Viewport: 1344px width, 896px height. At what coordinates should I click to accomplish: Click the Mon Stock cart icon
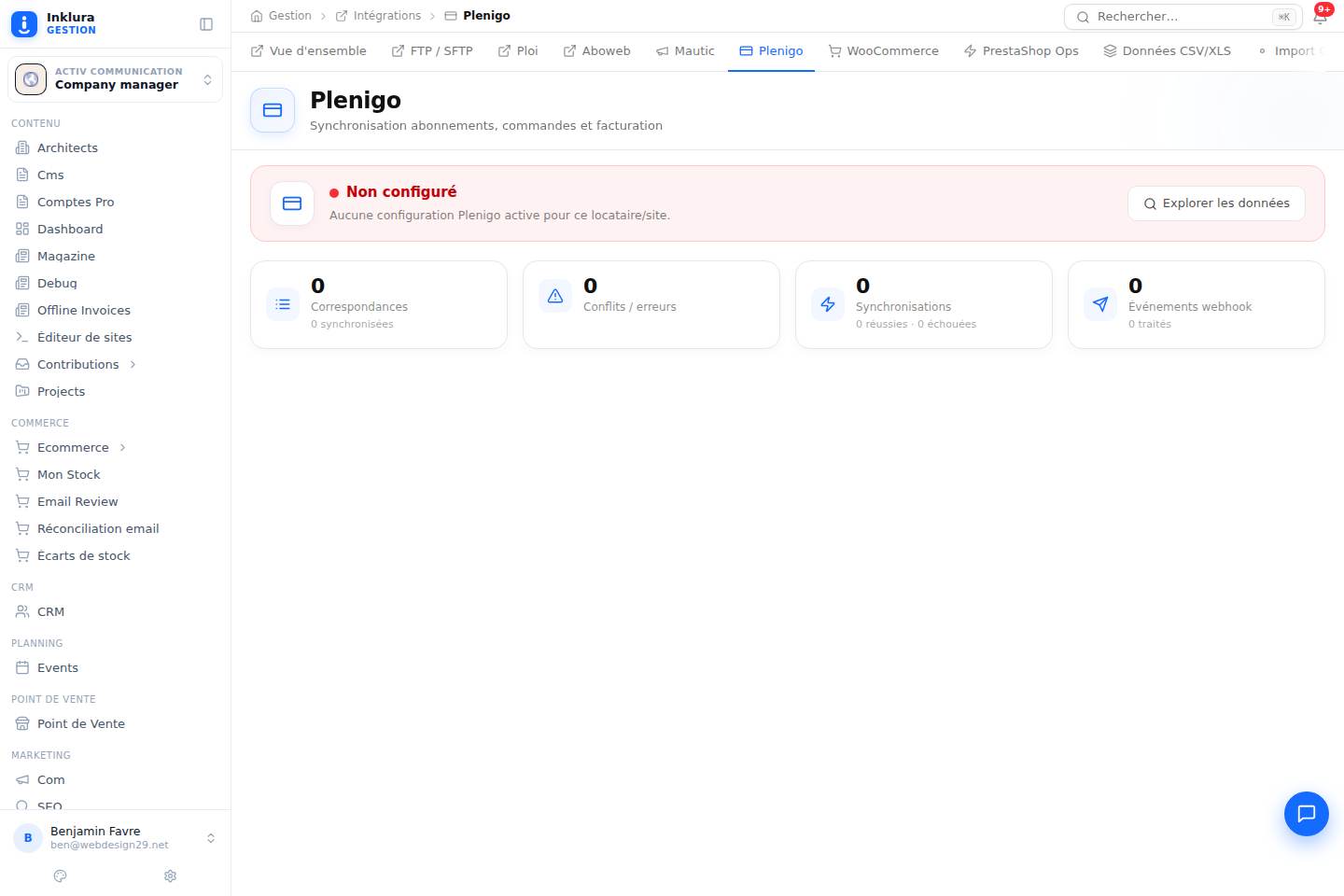coord(22,474)
